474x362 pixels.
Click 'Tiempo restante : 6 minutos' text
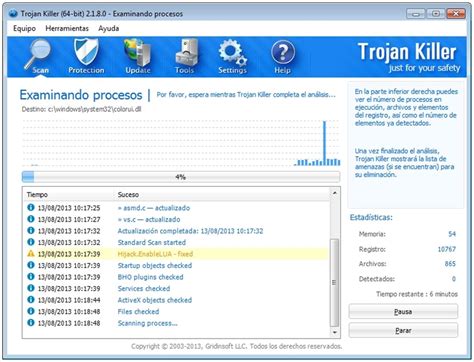point(417,294)
